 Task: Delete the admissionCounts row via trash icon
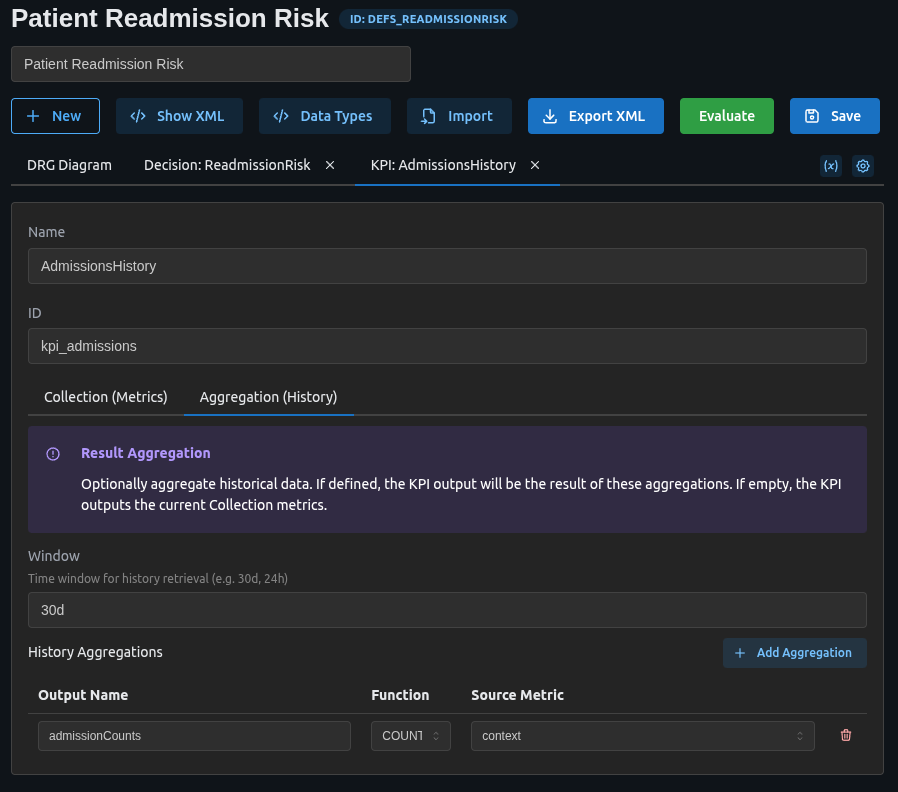[845, 735]
